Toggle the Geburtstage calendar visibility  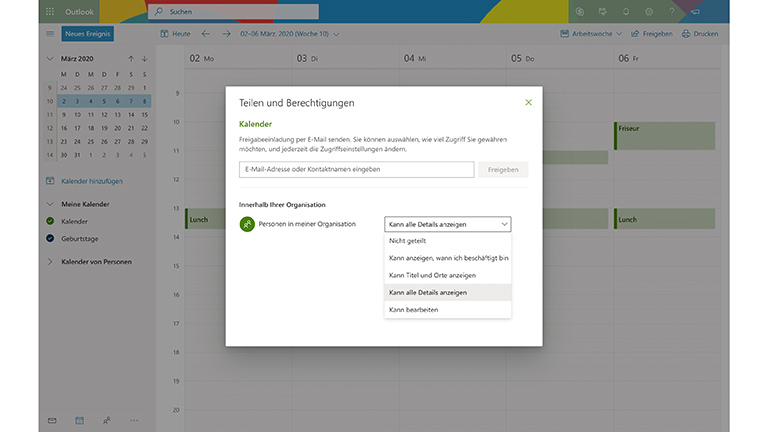click(x=51, y=238)
